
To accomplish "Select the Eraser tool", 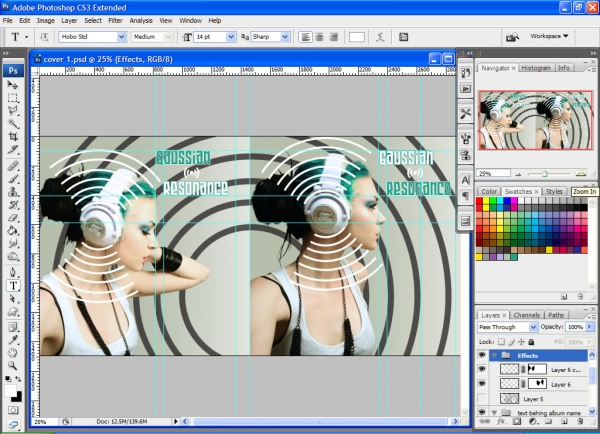I will coord(13,217).
